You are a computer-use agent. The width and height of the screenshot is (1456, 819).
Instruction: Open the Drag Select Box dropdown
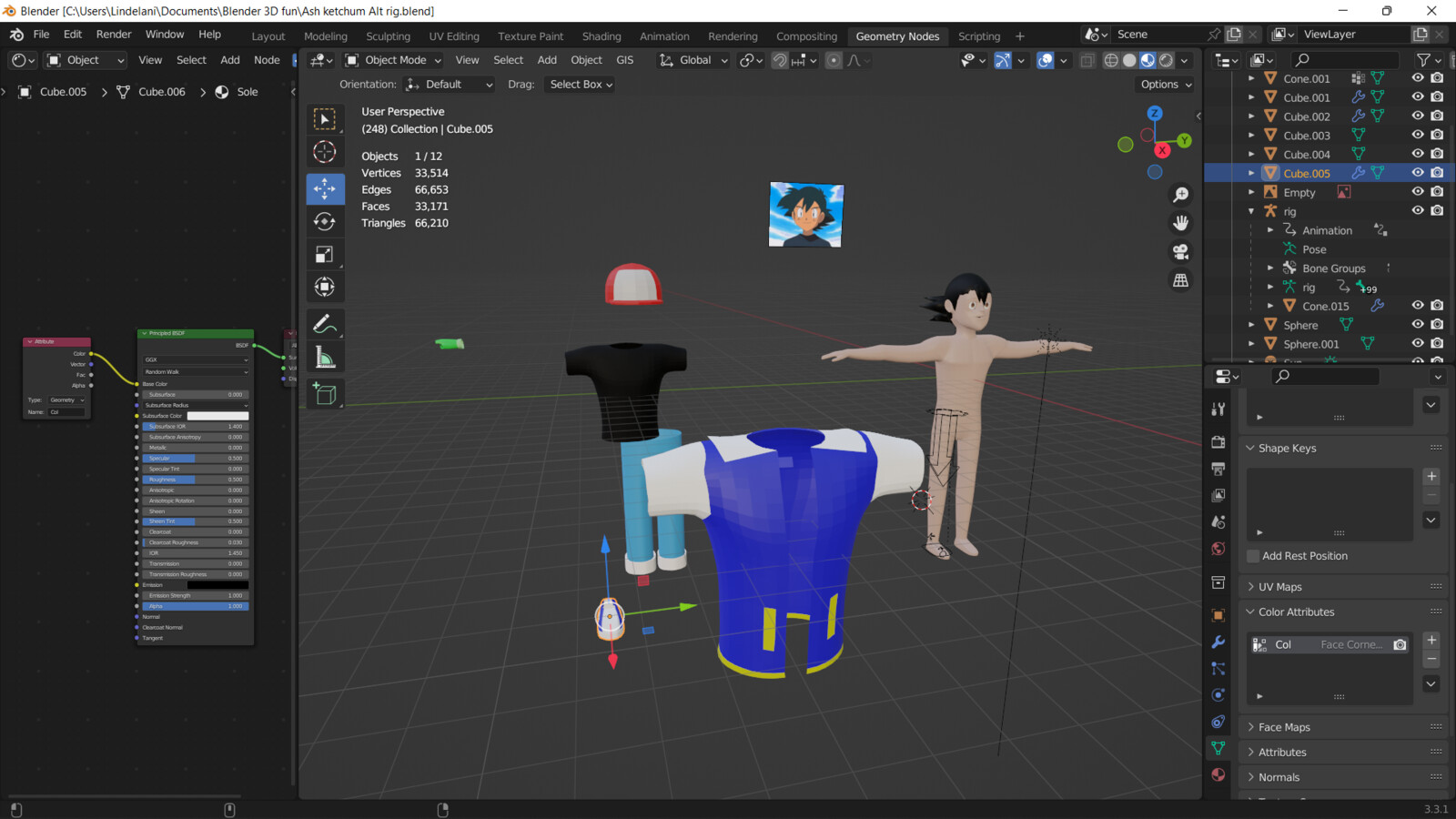581,85
